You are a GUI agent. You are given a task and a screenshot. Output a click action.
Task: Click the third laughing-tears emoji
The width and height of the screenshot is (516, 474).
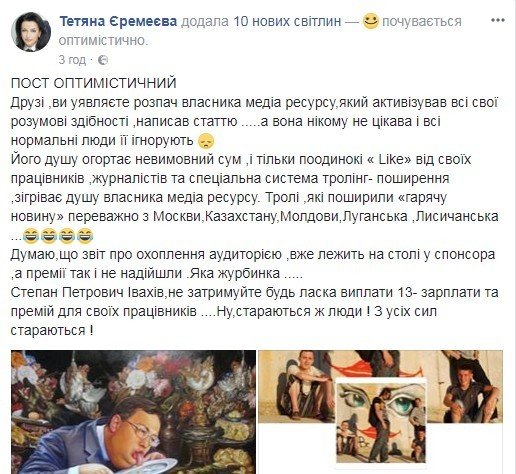click(x=67, y=236)
